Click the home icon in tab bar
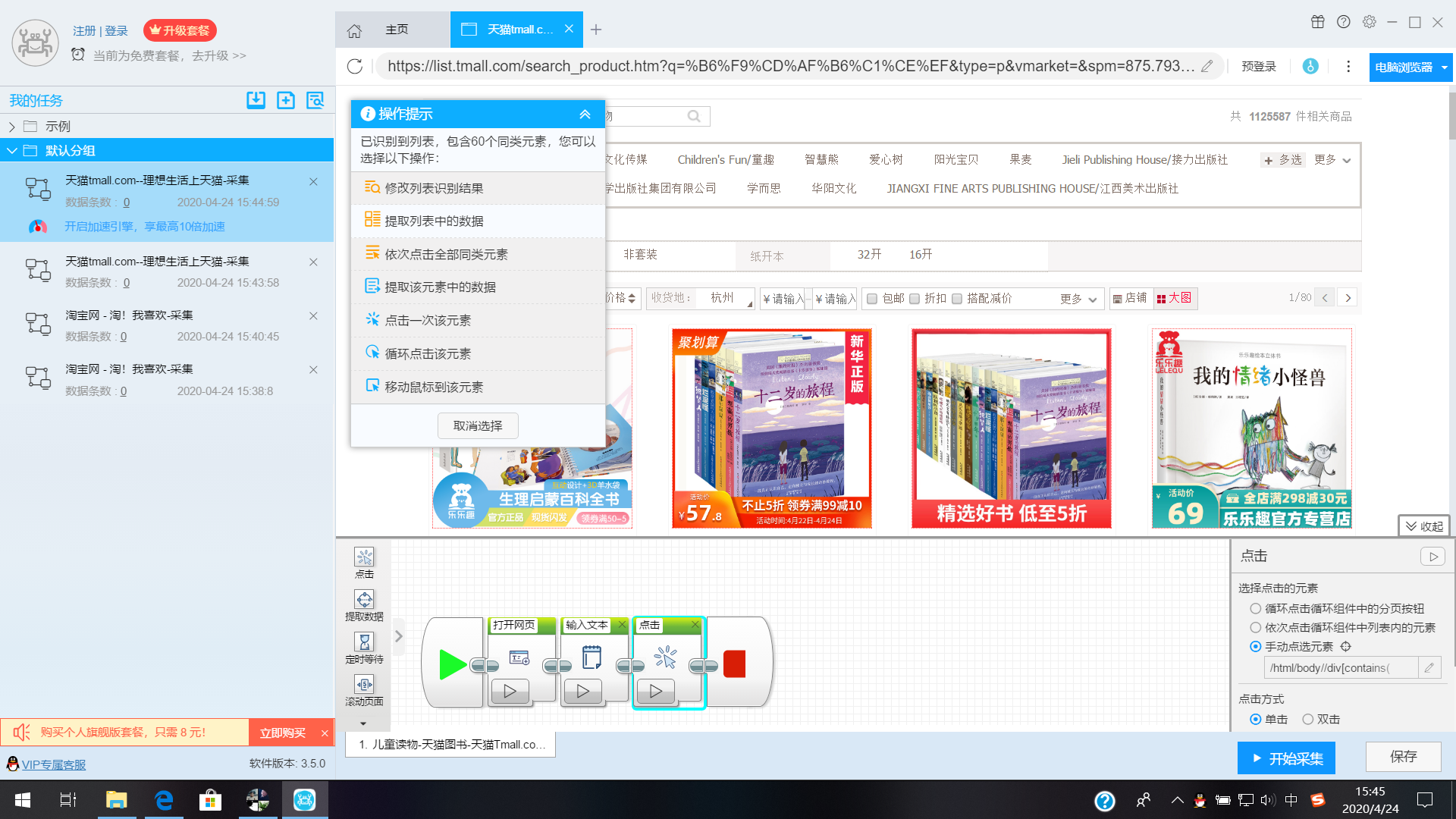 [354, 30]
